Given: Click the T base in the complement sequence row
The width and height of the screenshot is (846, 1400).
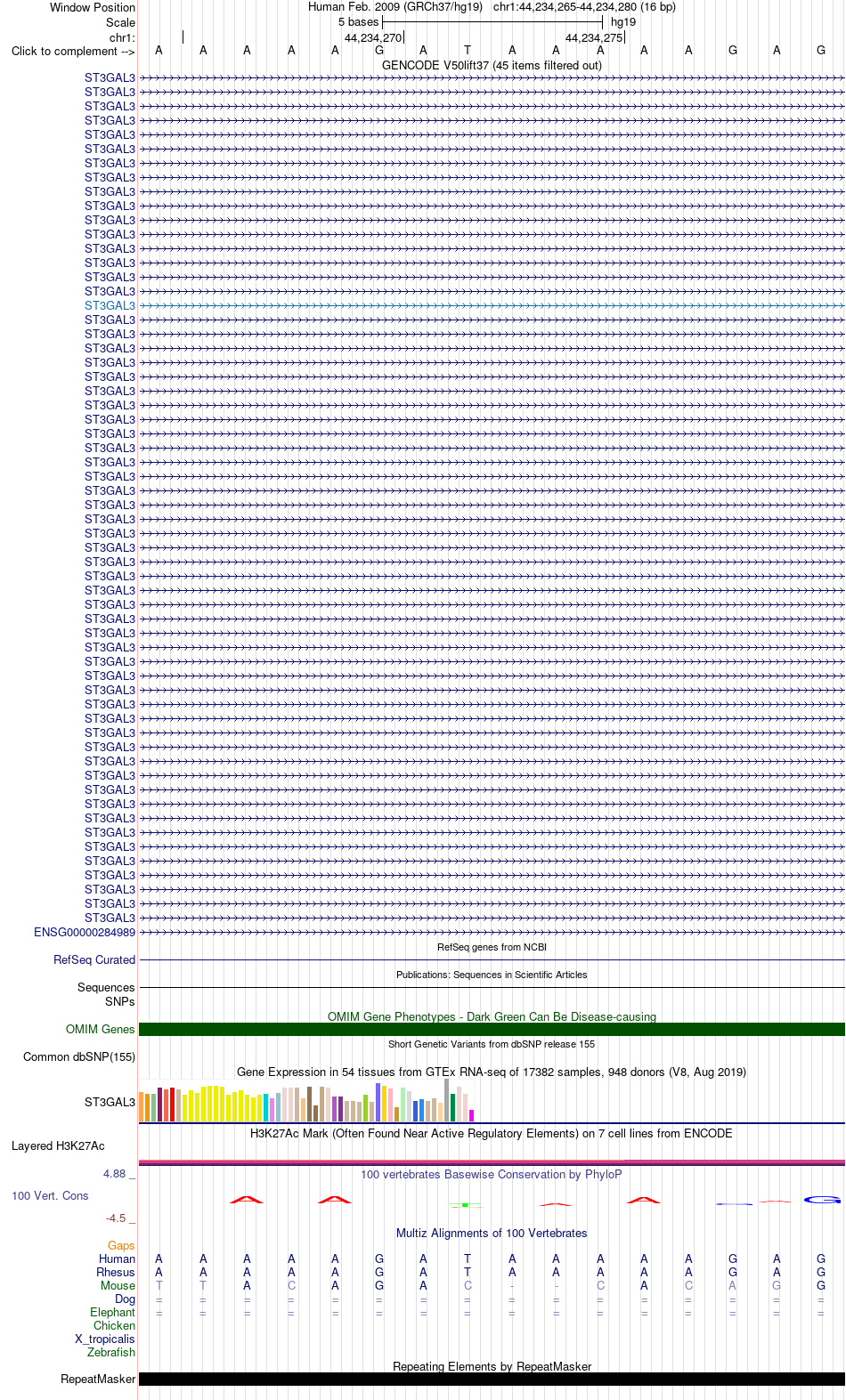Looking at the screenshot, I should (x=468, y=51).
